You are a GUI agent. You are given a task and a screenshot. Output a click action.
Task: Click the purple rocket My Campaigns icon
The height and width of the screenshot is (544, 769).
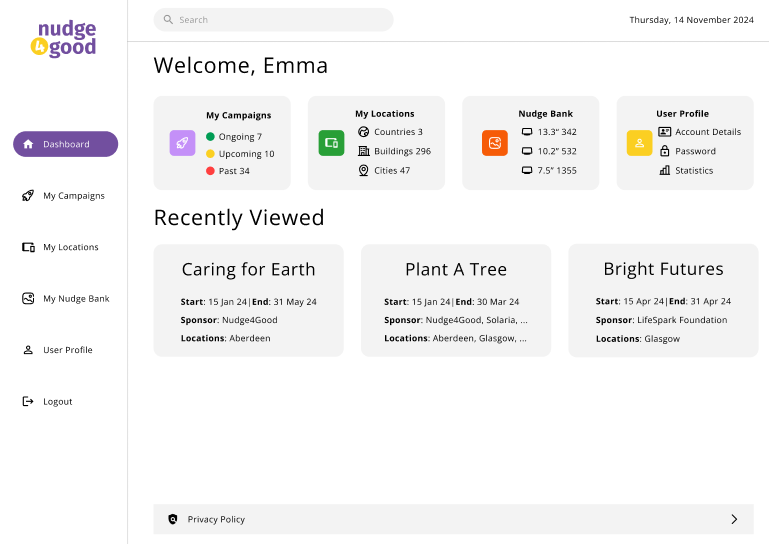[x=182, y=143]
